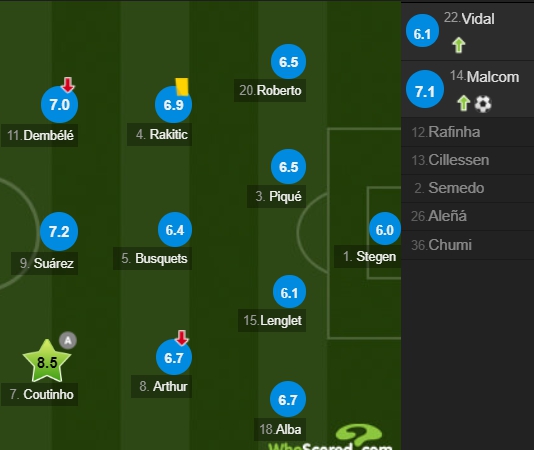Open the 18. Alba player label
This screenshot has width=534, height=450.
[x=280, y=429]
